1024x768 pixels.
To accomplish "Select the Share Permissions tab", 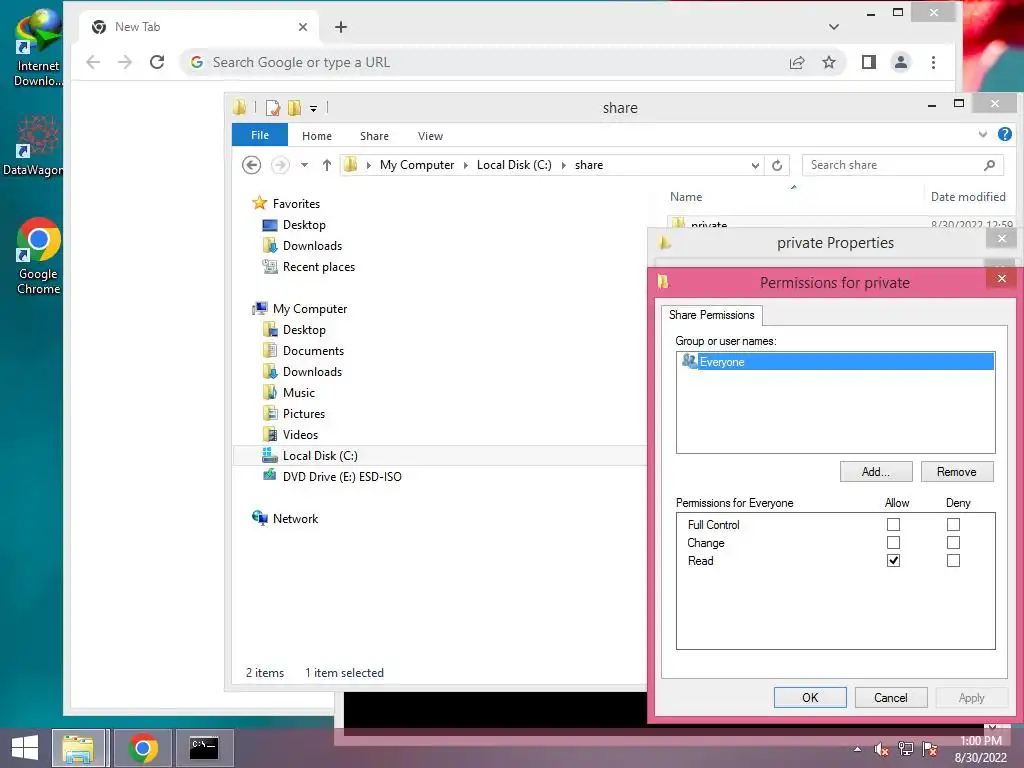I will [711, 315].
